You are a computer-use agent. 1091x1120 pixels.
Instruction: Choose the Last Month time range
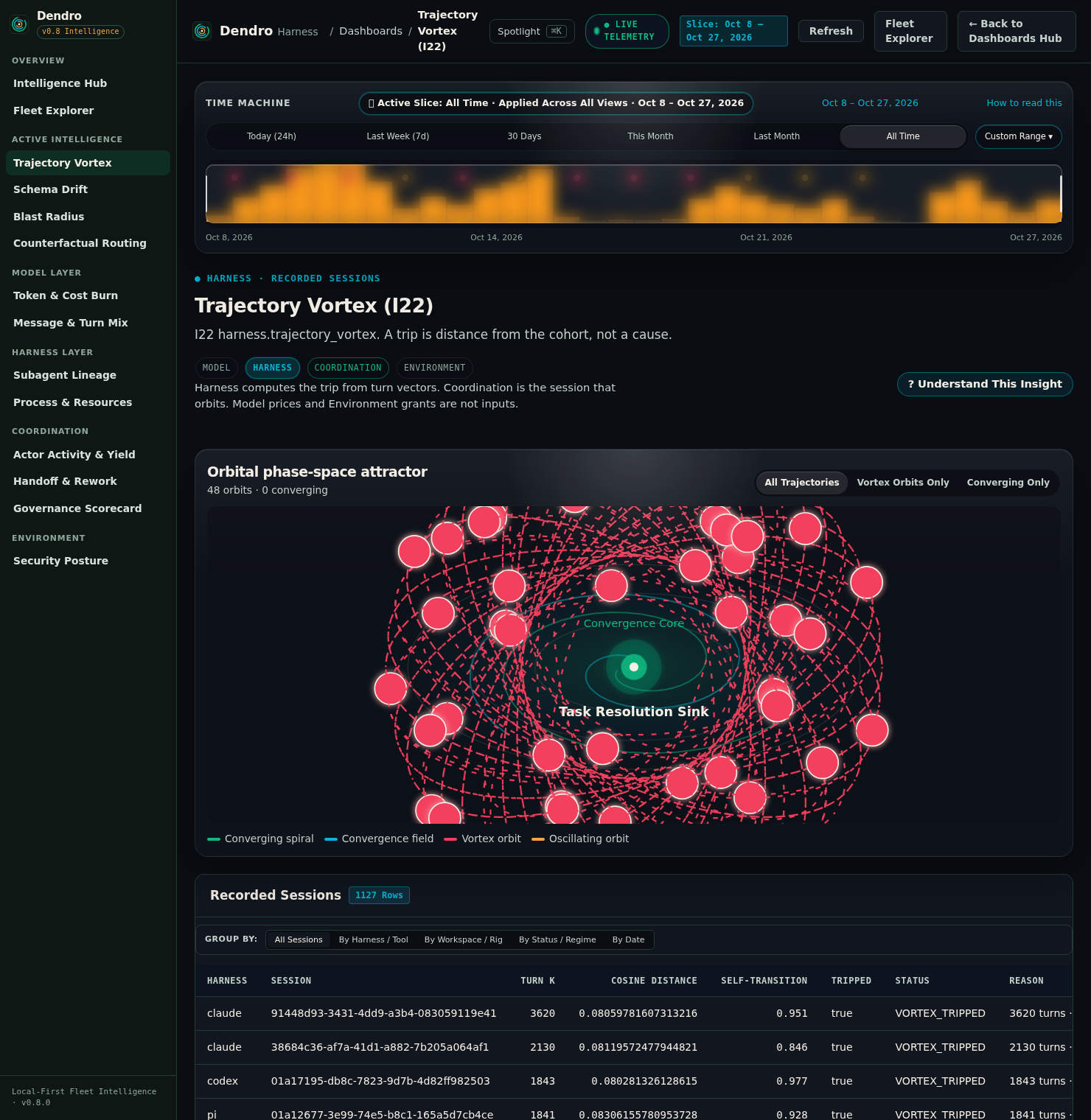click(776, 136)
